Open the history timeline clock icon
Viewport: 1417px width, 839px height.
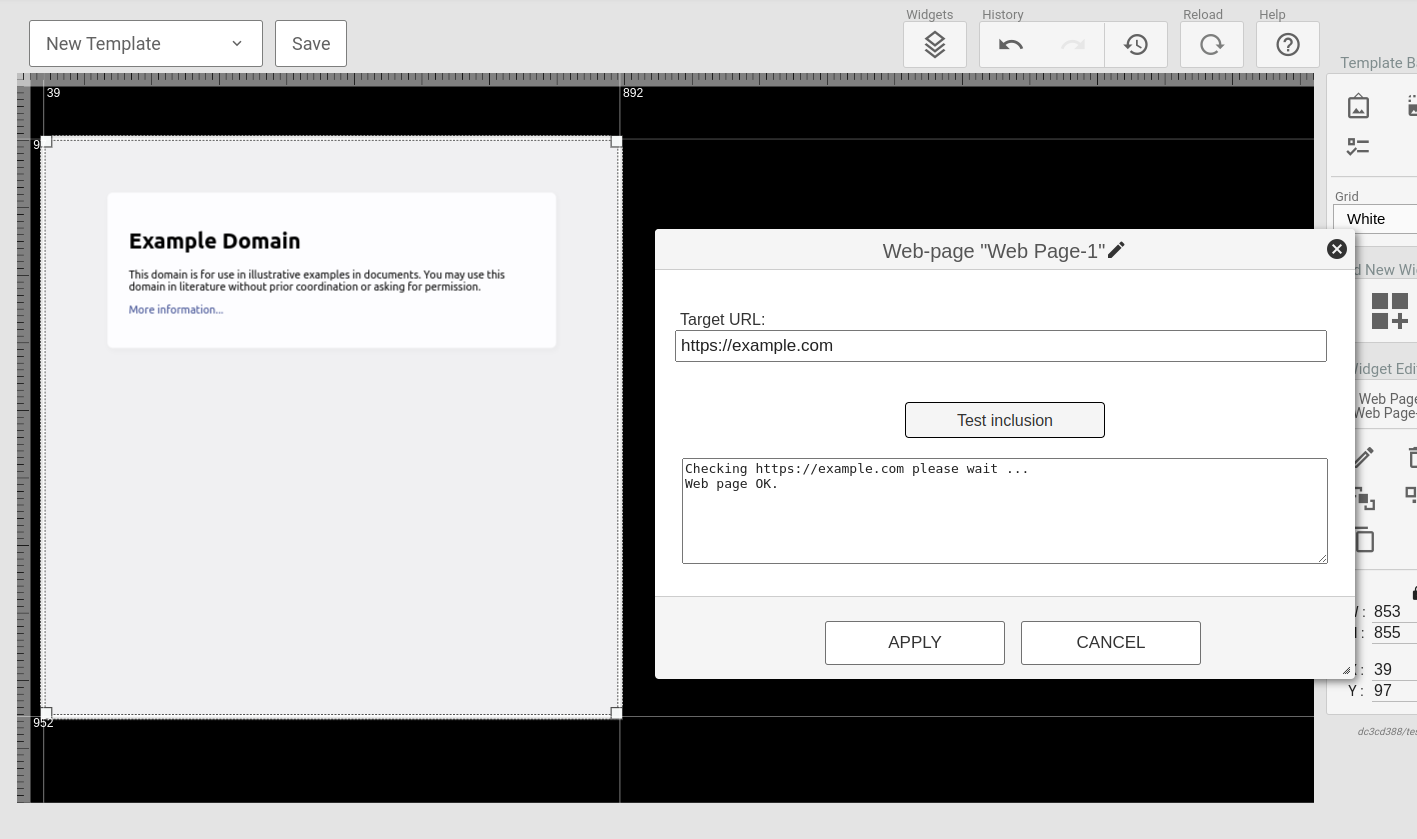(1136, 44)
